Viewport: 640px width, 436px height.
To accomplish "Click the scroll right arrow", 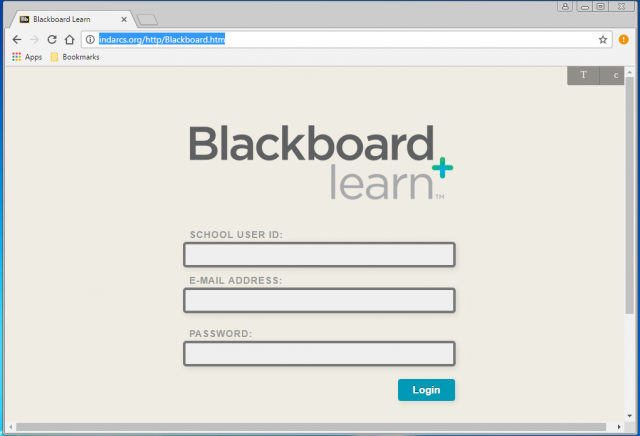I will click(619, 427).
